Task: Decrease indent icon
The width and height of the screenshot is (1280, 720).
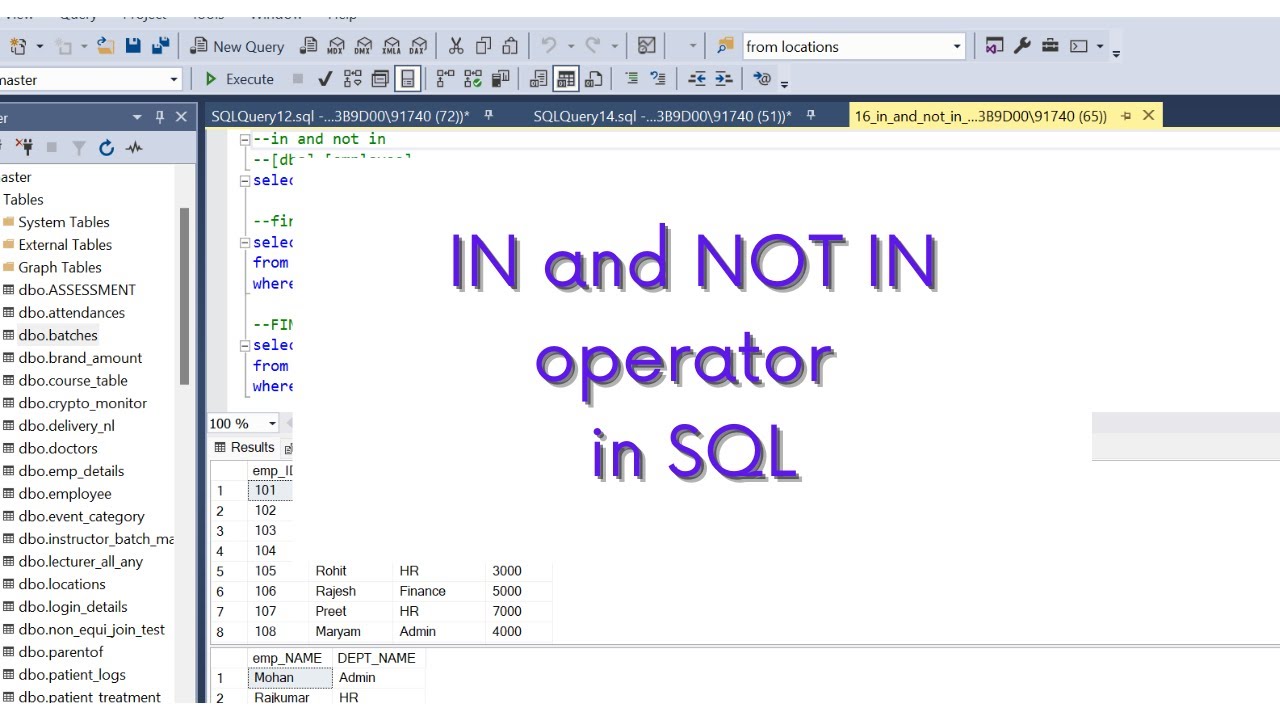Action: (x=697, y=79)
